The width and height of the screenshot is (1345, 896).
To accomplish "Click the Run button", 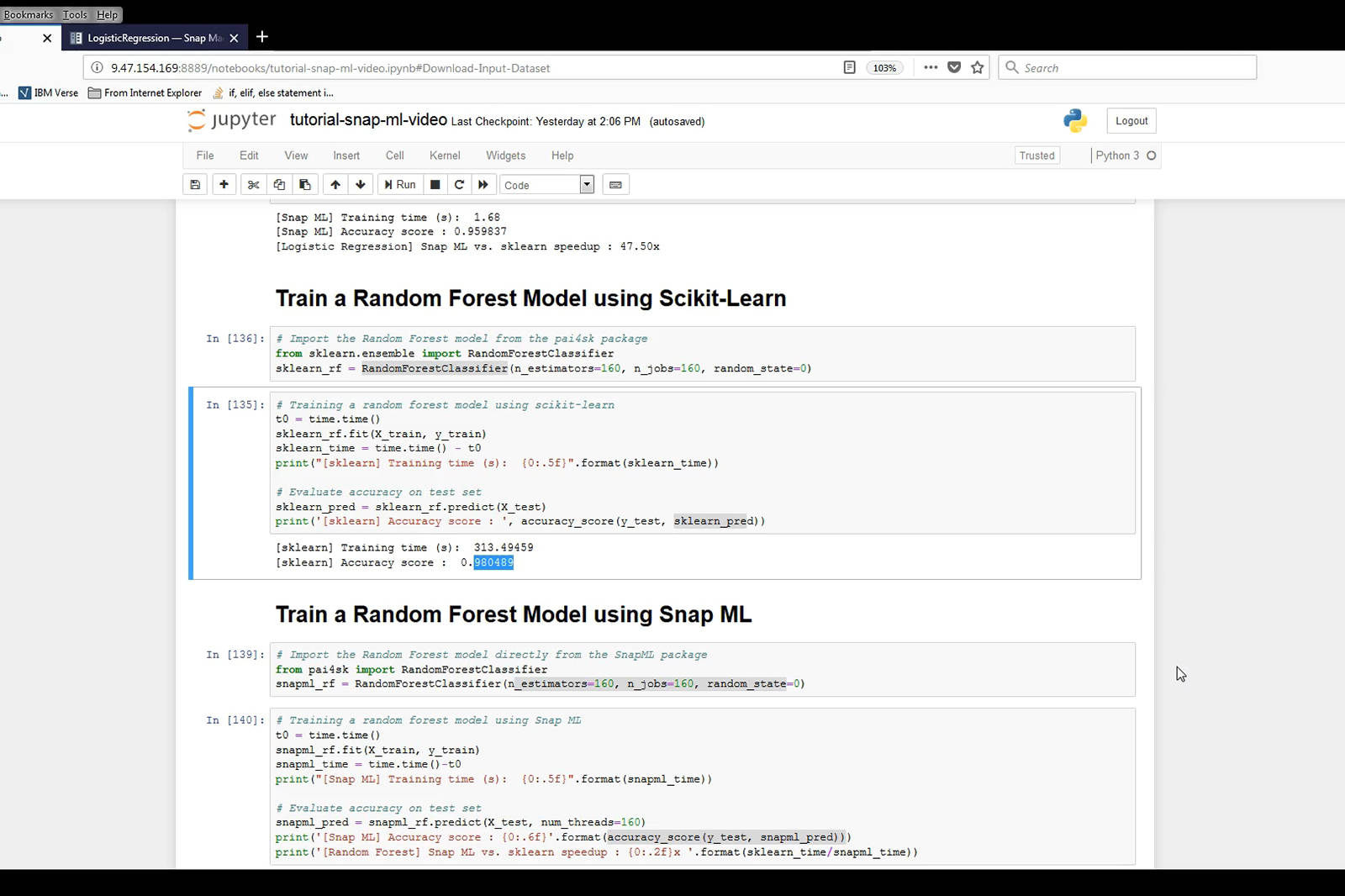I will point(400,185).
